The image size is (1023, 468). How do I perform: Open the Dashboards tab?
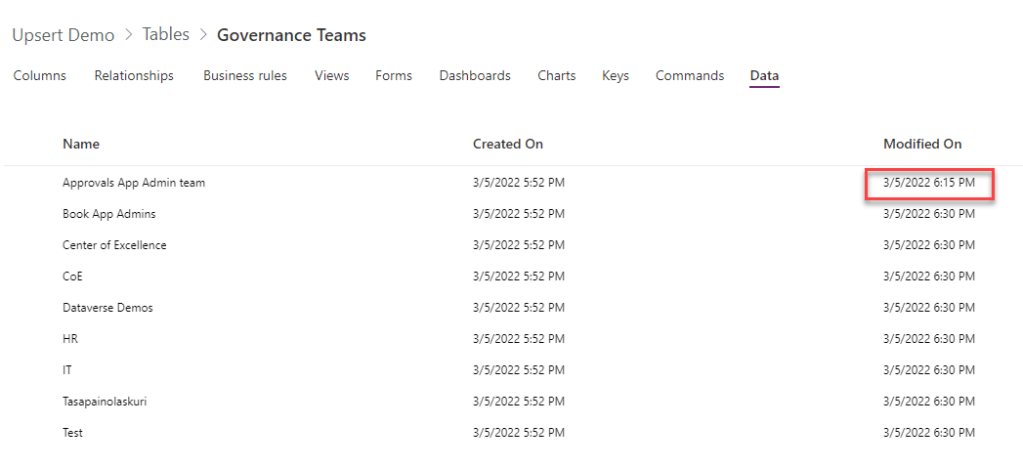click(x=475, y=76)
